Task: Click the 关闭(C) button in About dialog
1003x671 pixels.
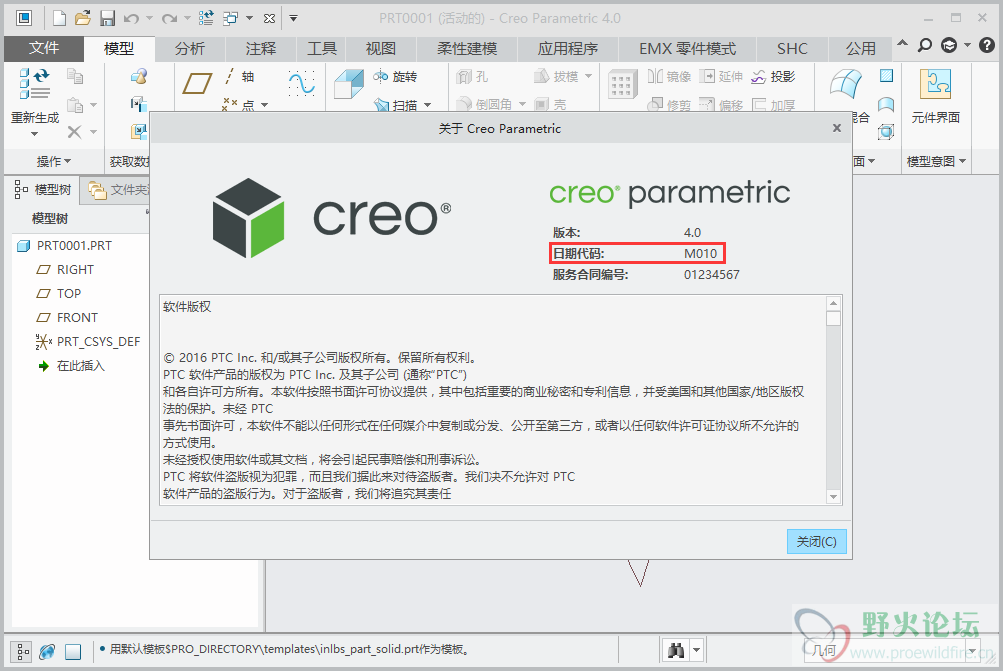Action: 816,541
